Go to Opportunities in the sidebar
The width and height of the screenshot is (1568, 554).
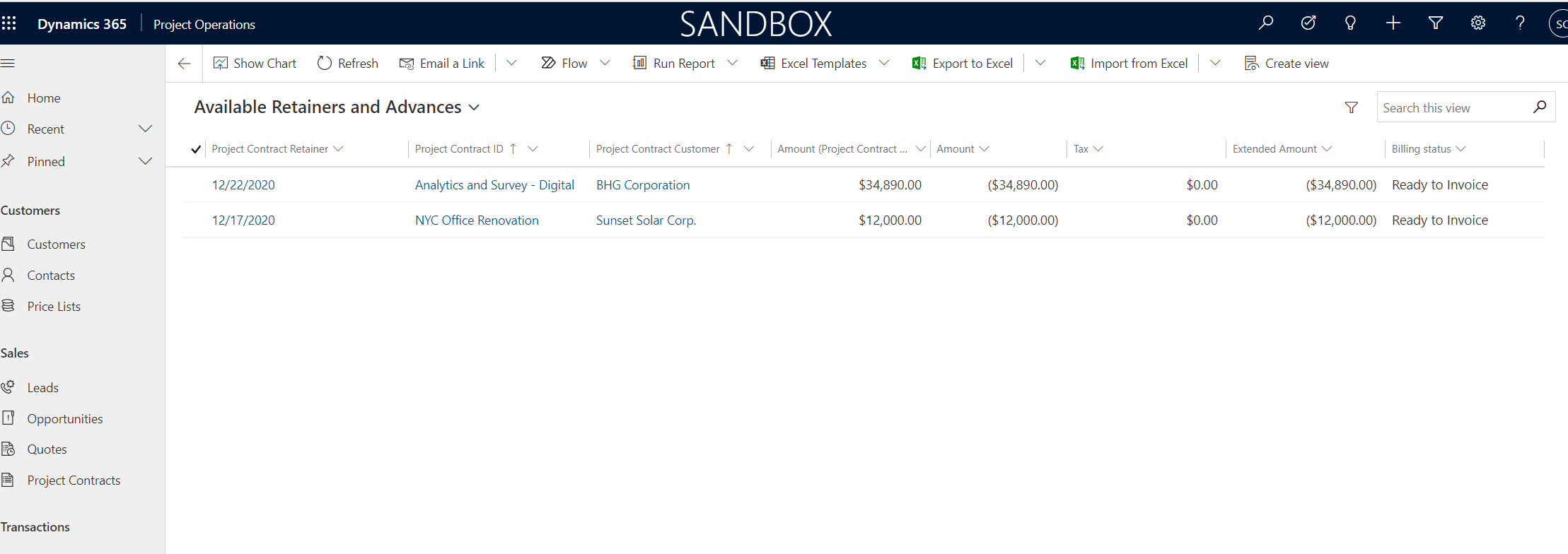65,419
